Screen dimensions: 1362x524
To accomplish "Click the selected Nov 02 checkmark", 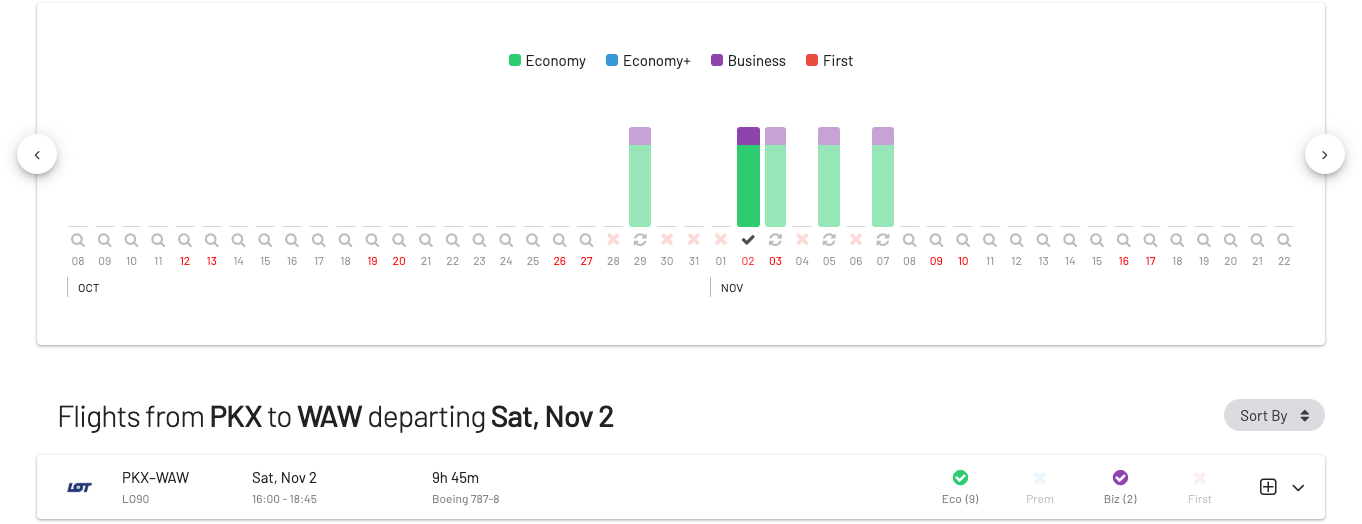I will pos(748,240).
